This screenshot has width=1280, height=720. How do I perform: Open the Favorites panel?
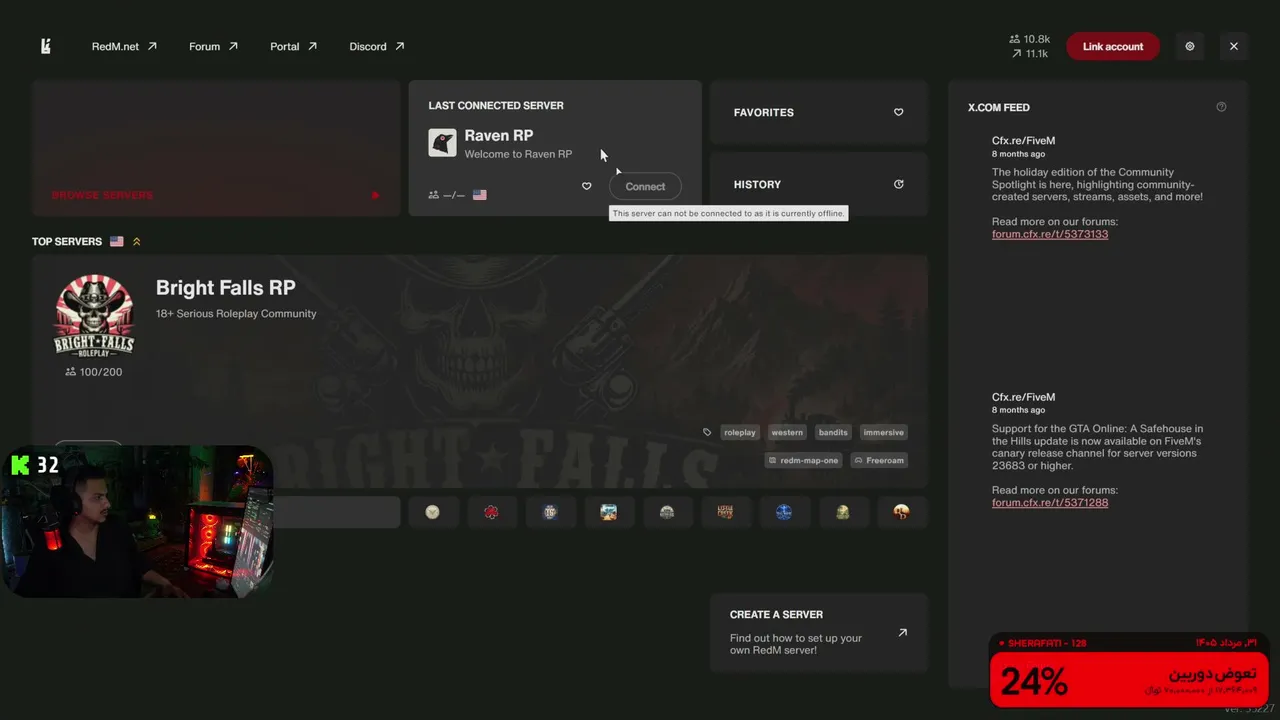click(x=819, y=112)
